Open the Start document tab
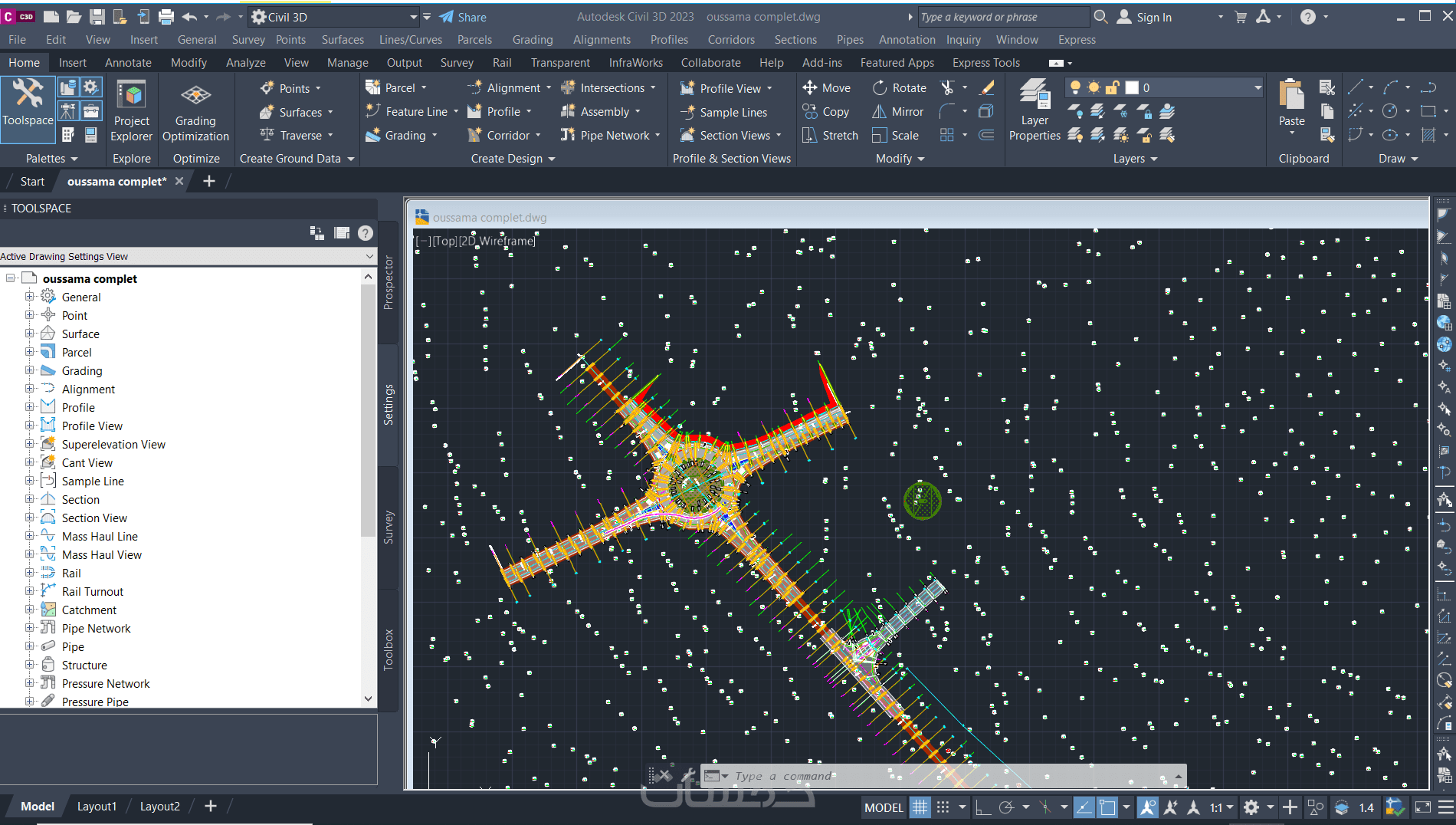Screen dimensions: 1456x825 click(32, 182)
